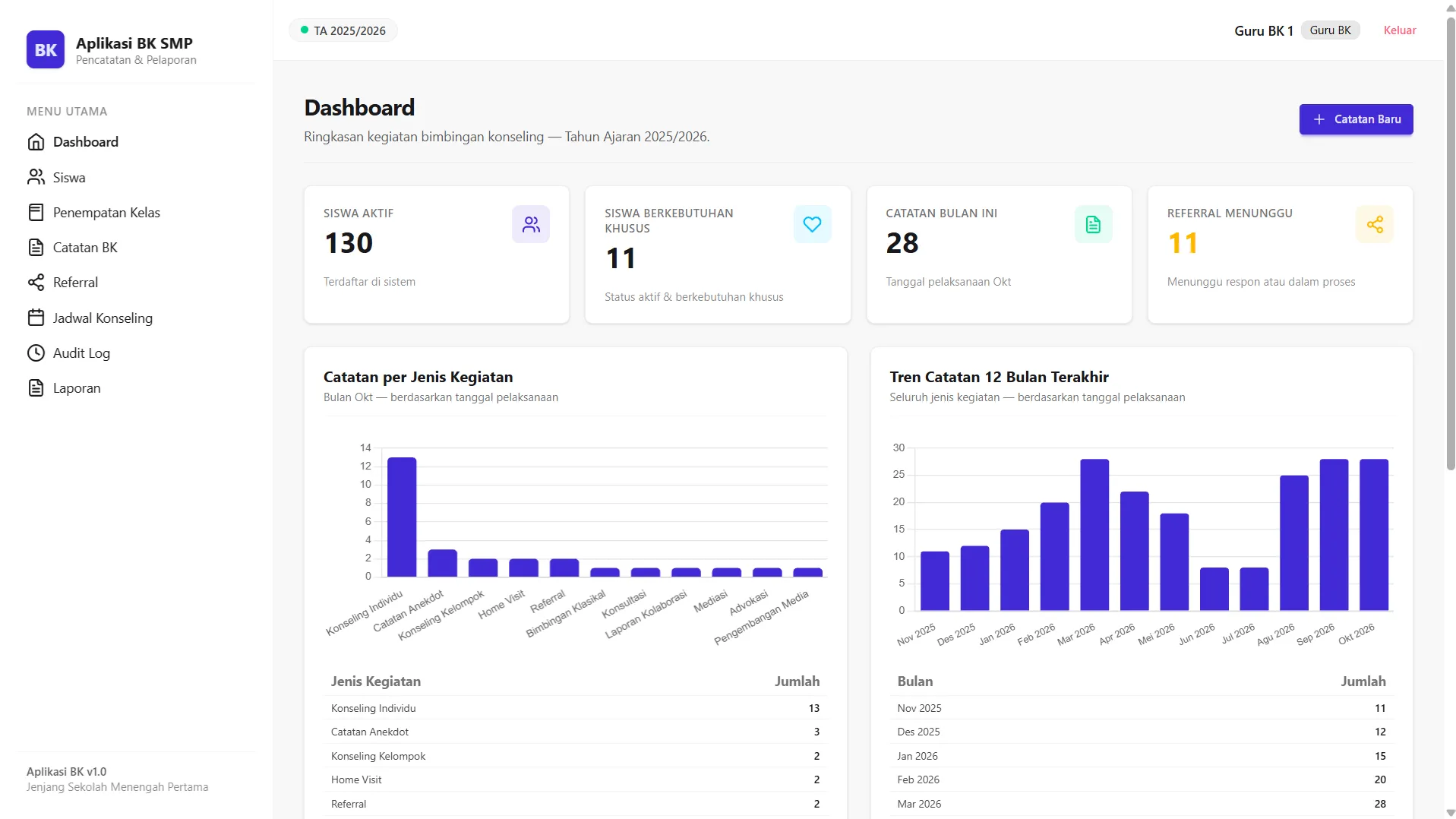This screenshot has height=819, width=1456.
Task: Go to Penempatan Kelas page
Action: (x=137, y=212)
